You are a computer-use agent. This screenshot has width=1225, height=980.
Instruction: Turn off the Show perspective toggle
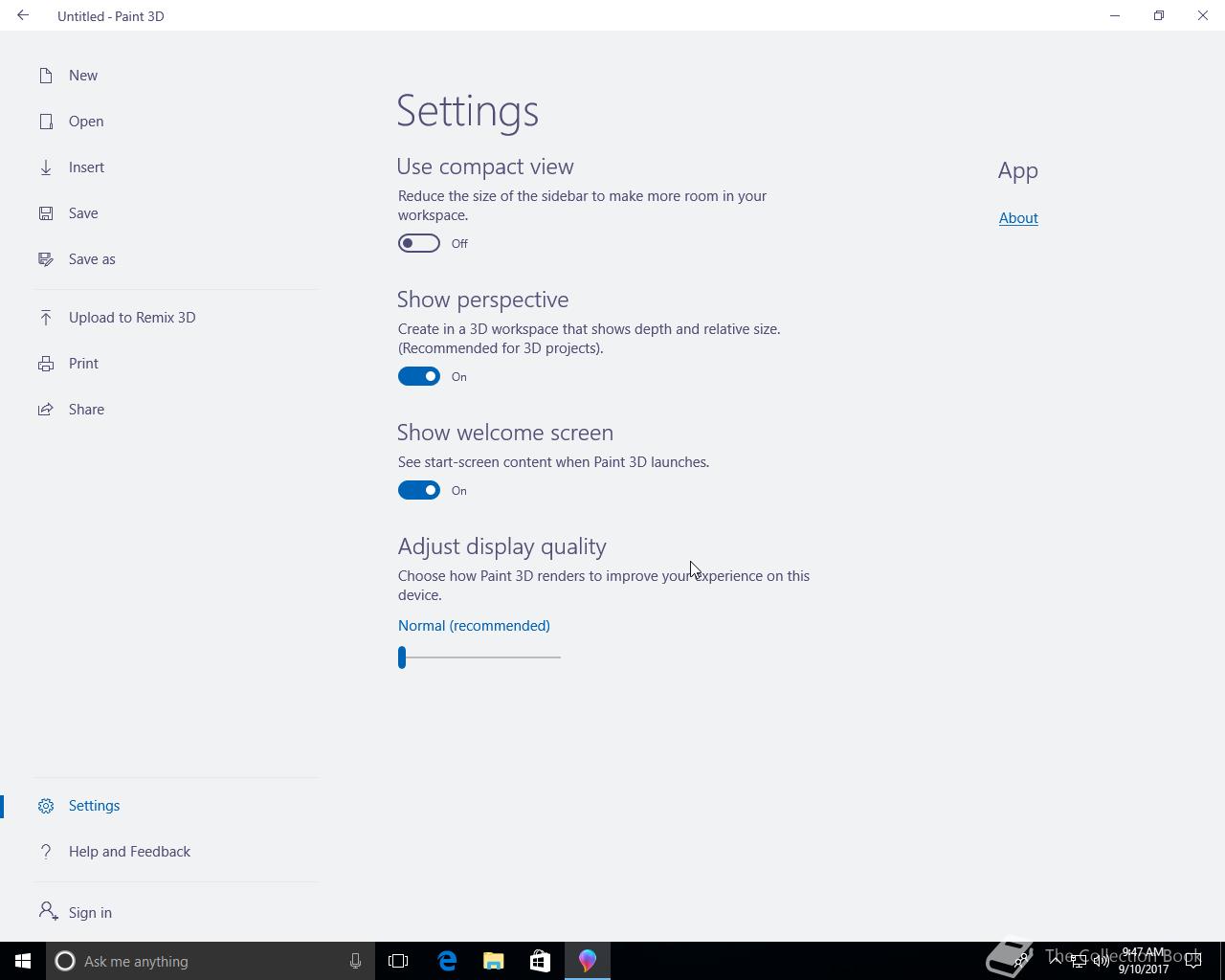click(x=419, y=376)
